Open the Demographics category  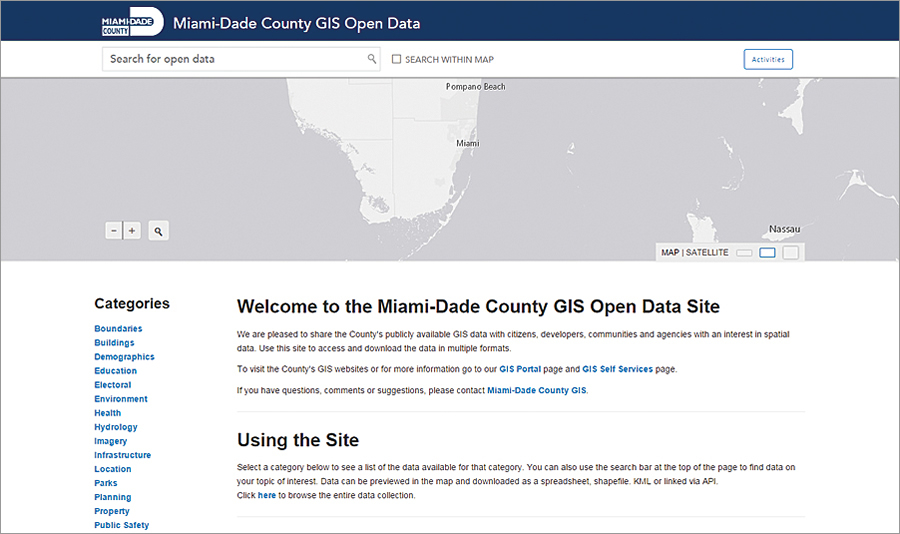pos(125,357)
